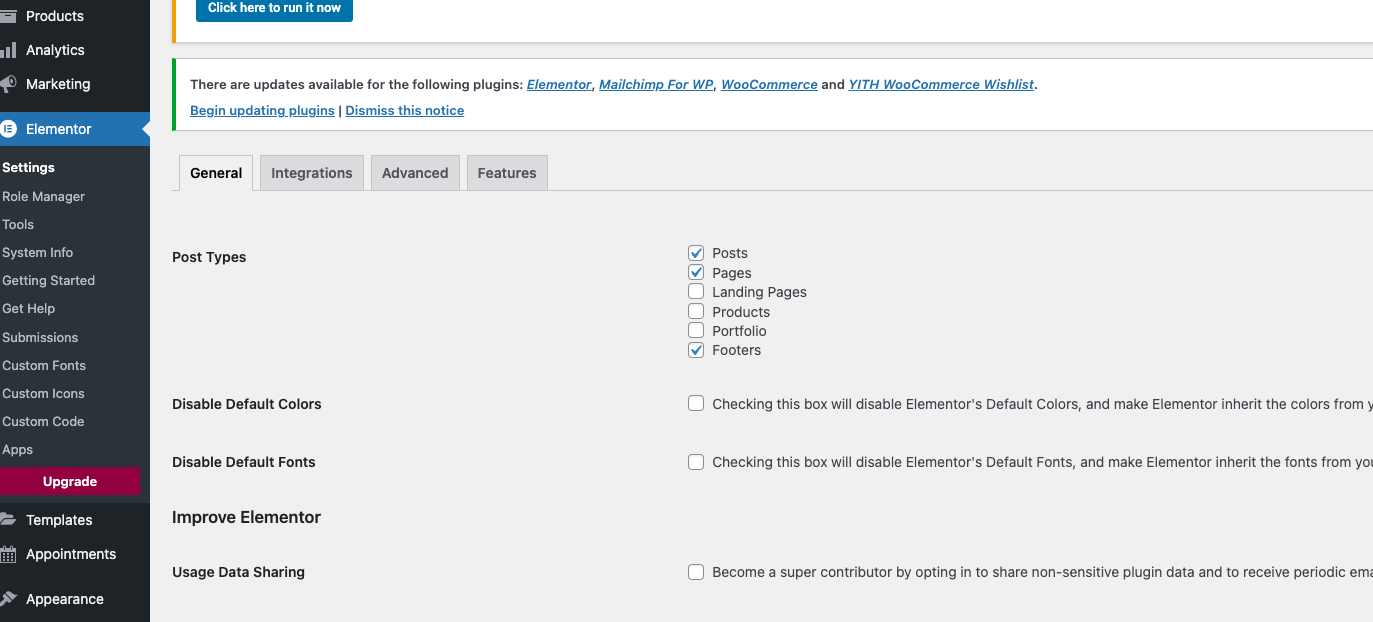Click the Appointments calendar icon
This screenshot has height=622, width=1373.
click(8, 554)
